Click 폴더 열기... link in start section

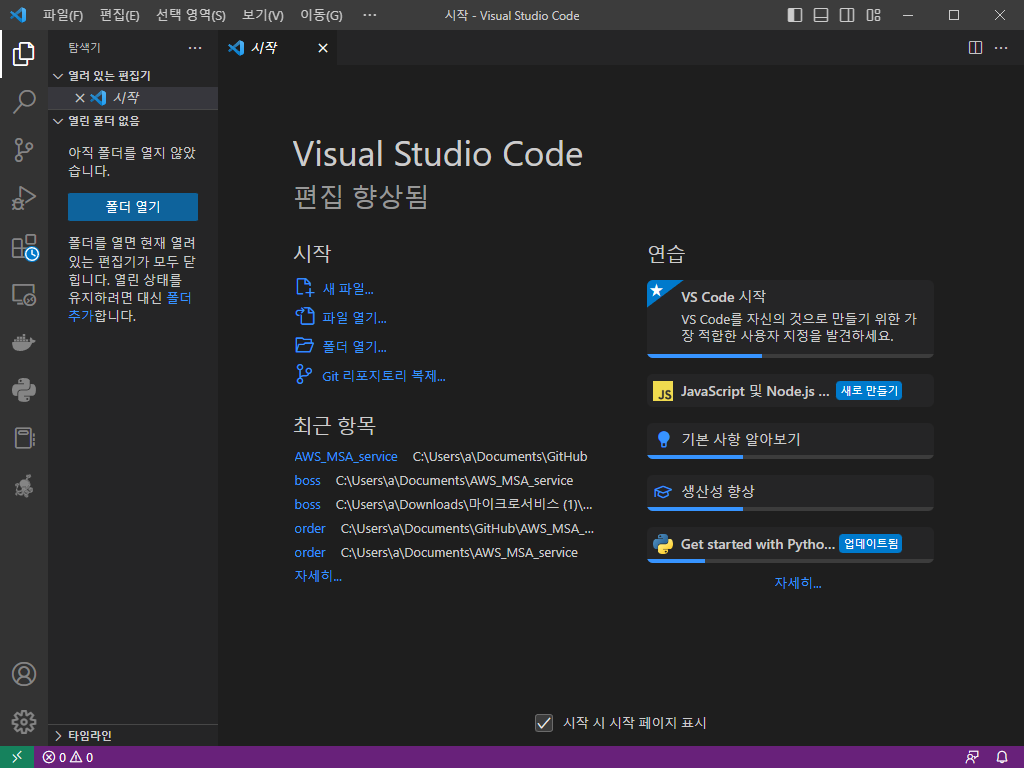tap(355, 346)
